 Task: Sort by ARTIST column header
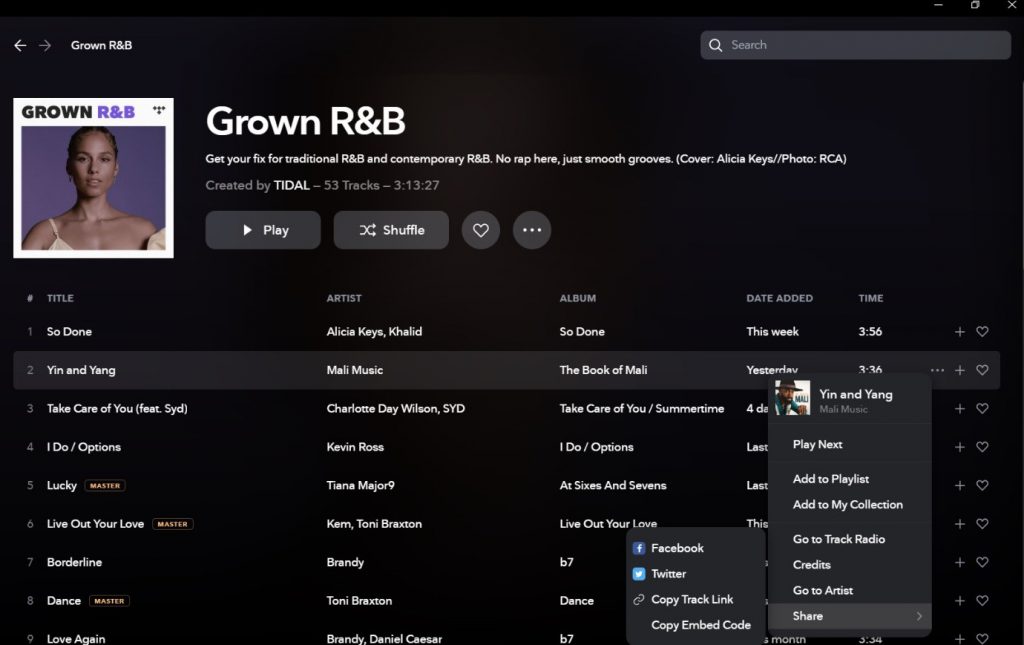pyautogui.click(x=344, y=298)
